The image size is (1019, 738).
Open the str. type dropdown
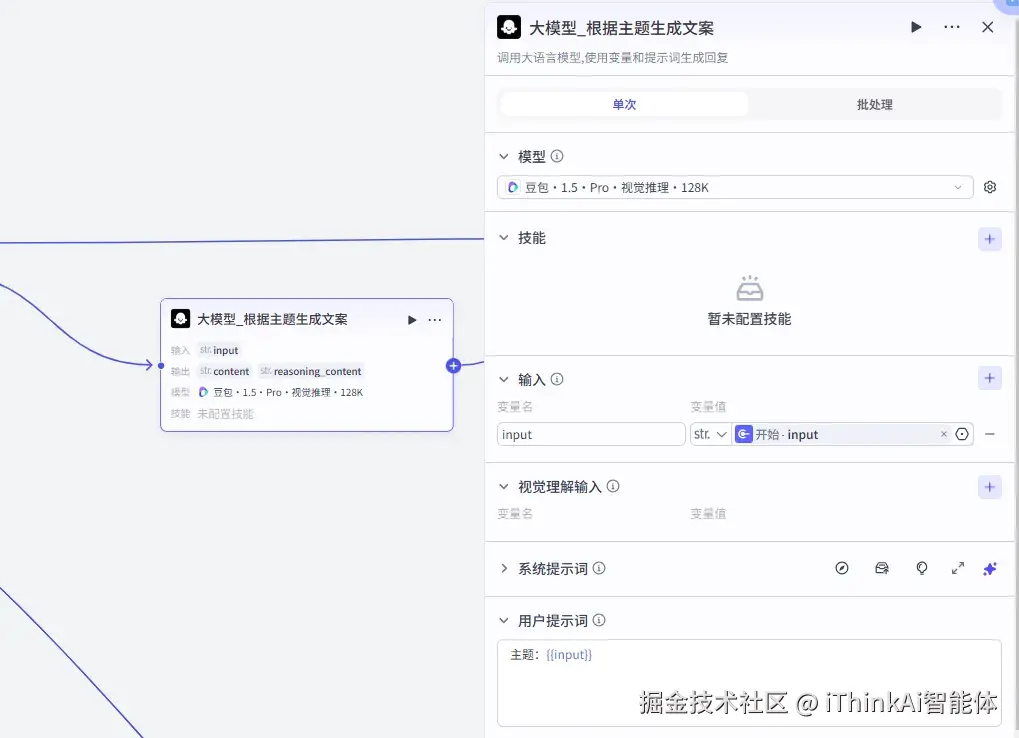pyautogui.click(x=710, y=434)
